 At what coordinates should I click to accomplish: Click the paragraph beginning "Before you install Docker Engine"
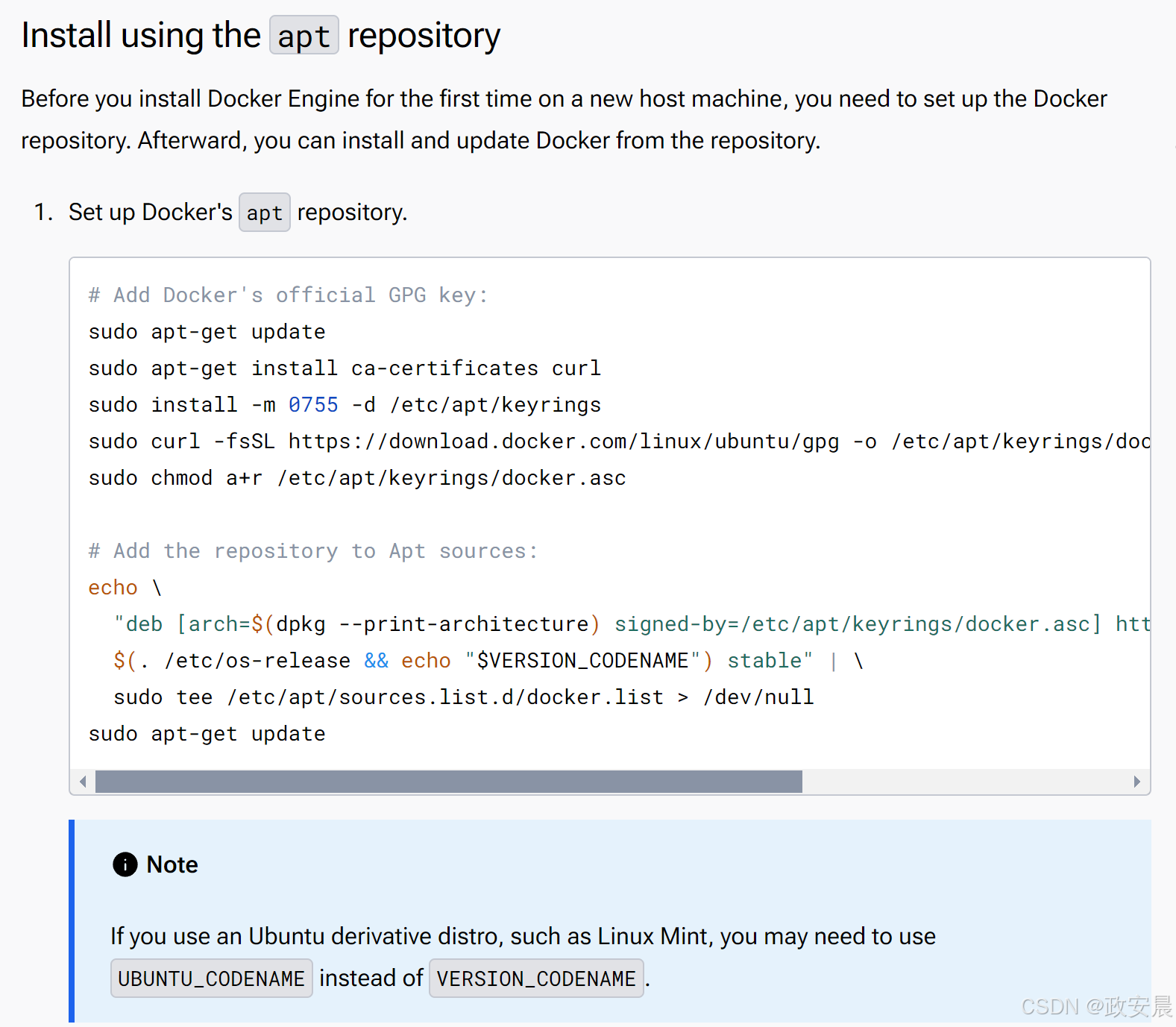pyautogui.click(x=564, y=119)
